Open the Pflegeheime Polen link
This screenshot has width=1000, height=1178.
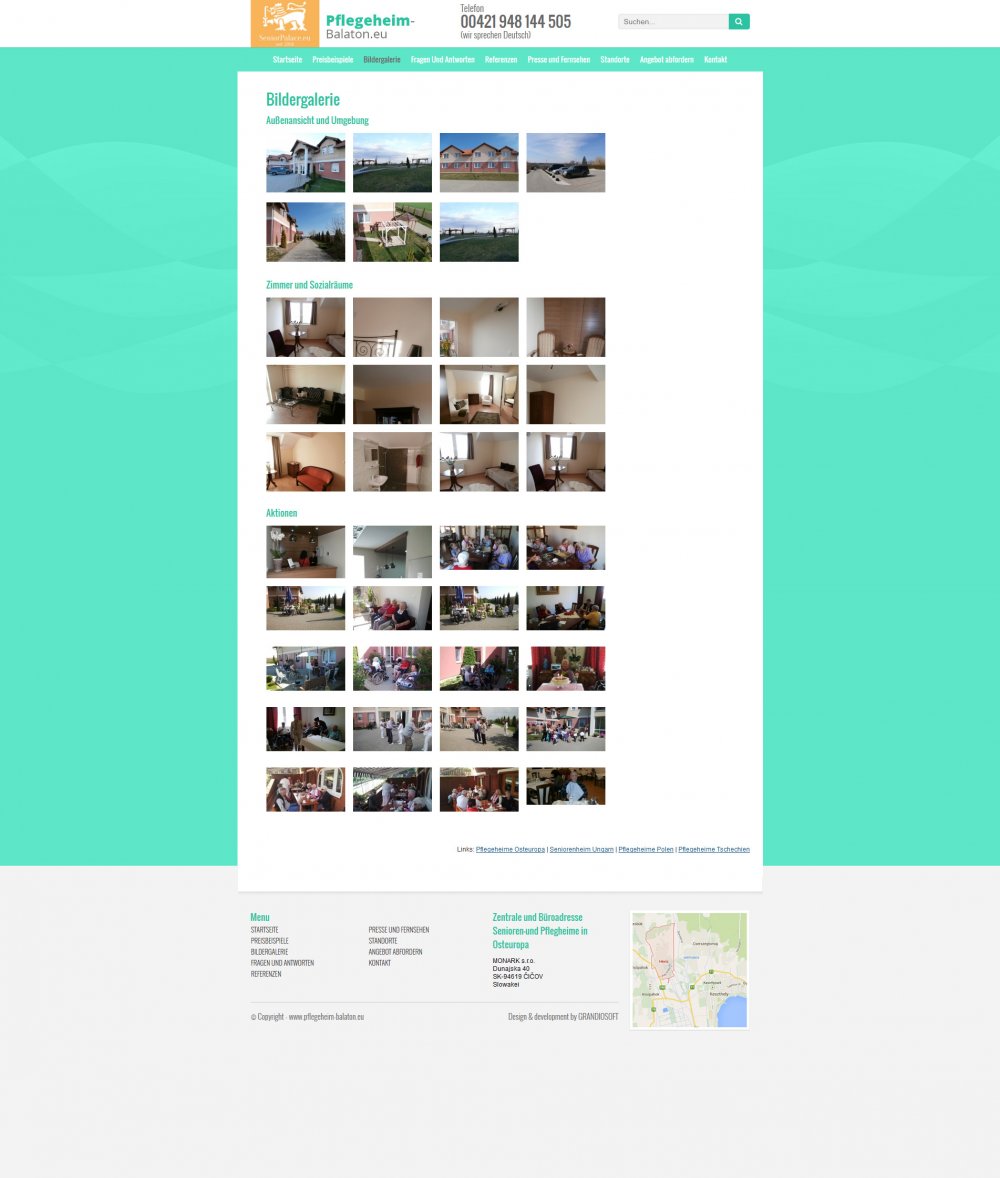pyautogui.click(x=645, y=850)
